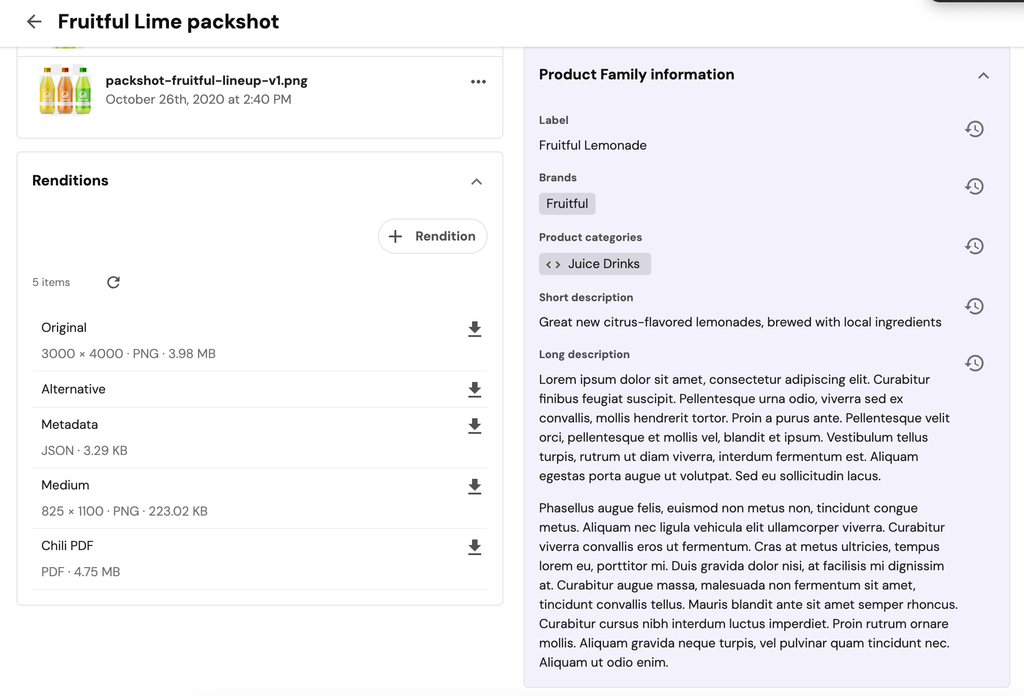Show Short description change history
Screen dimensions: 1024x696
click(x=974, y=306)
